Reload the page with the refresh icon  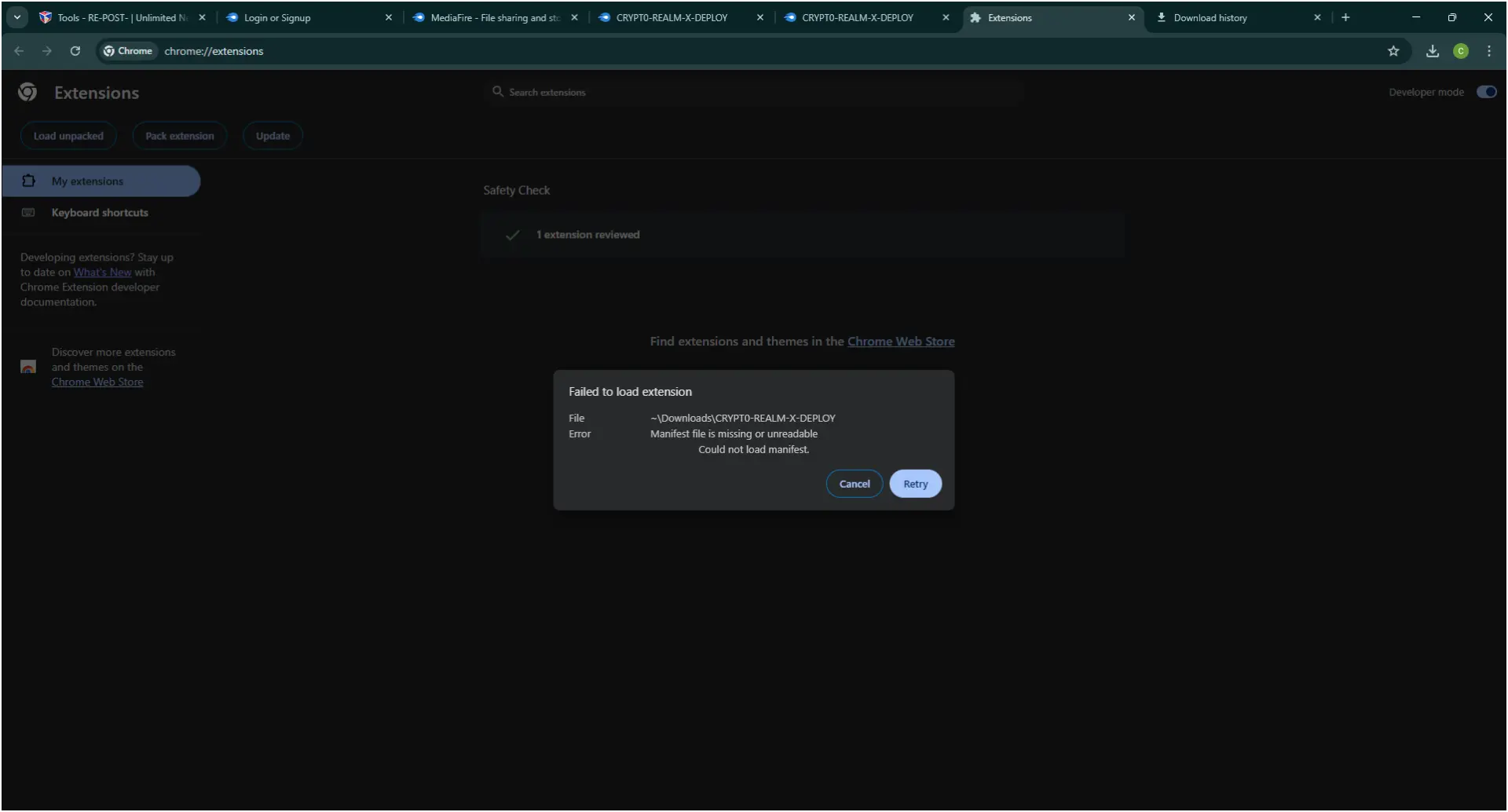click(x=75, y=51)
